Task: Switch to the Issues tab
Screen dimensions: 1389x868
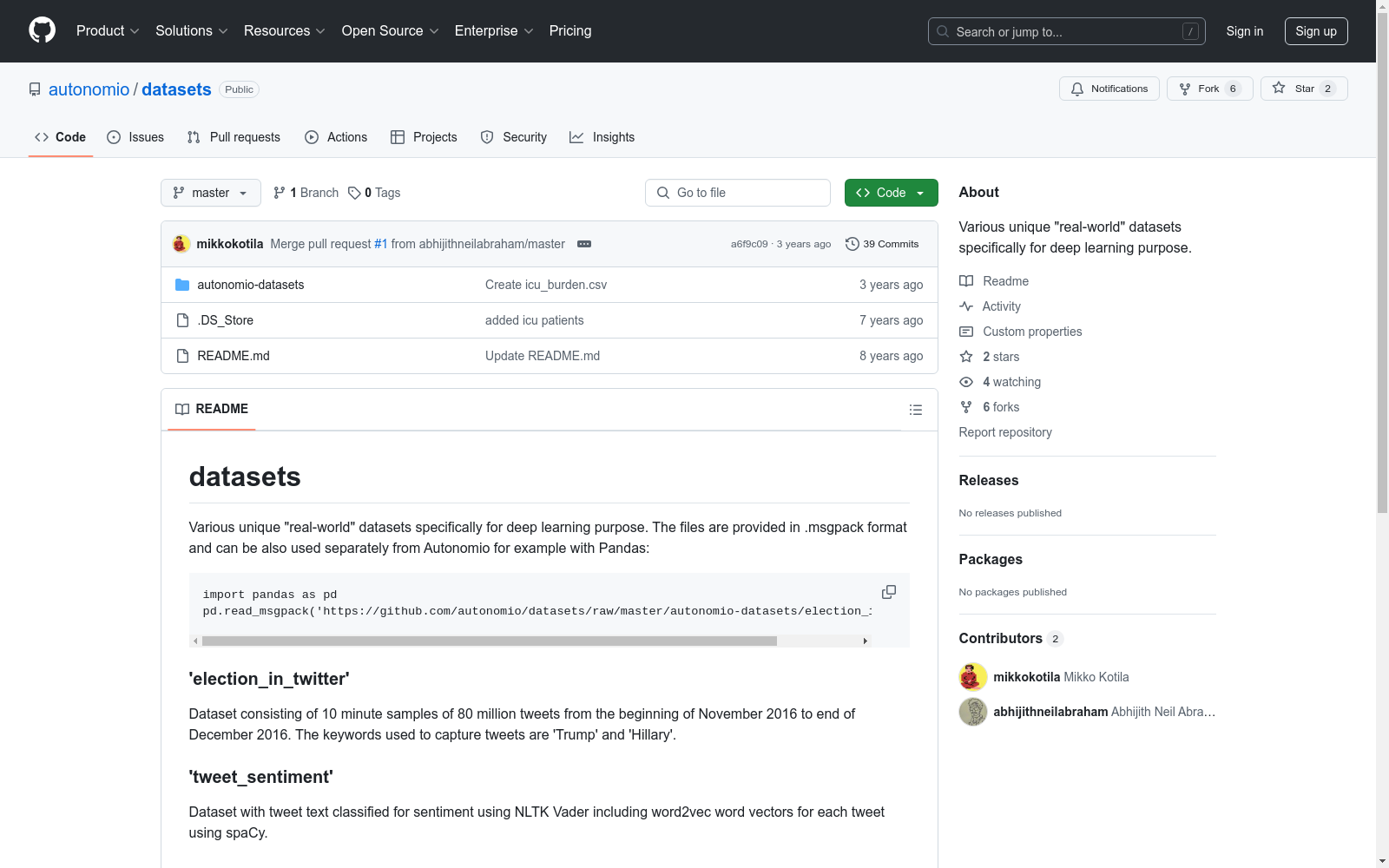Action: tap(135, 137)
